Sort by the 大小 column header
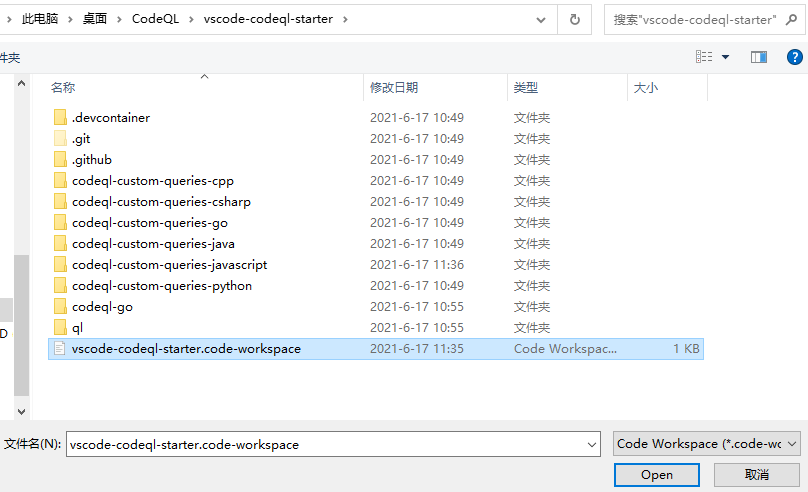 pos(646,88)
